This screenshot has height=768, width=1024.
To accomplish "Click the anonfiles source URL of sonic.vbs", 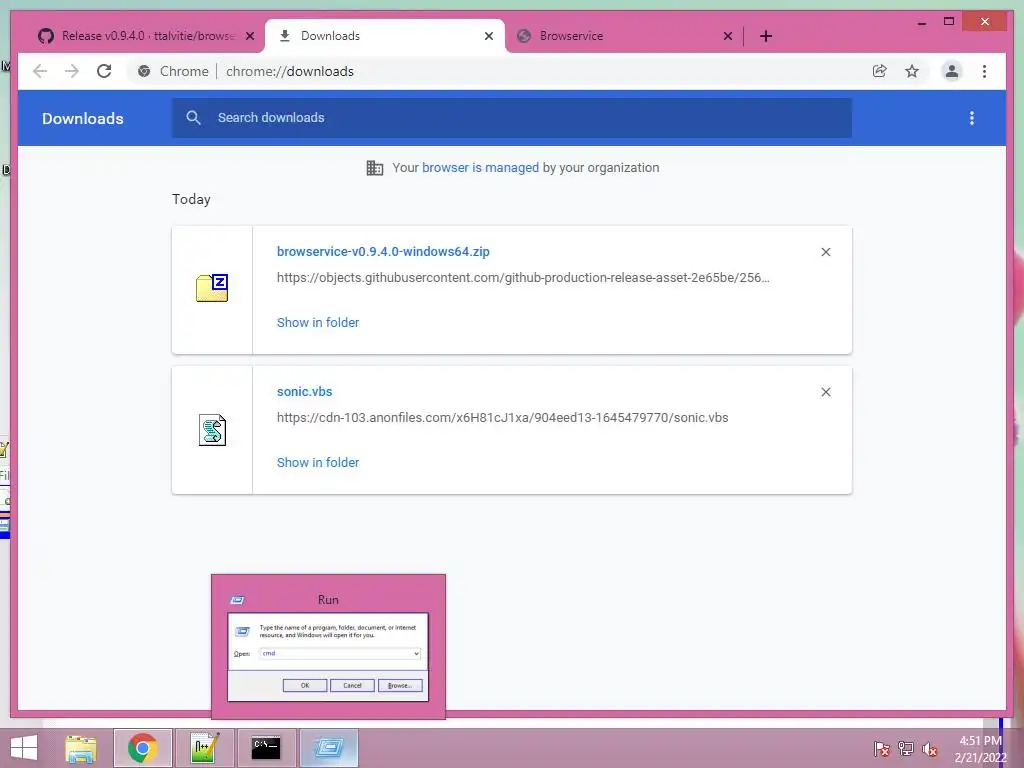I will pyautogui.click(x=502, y=418).
